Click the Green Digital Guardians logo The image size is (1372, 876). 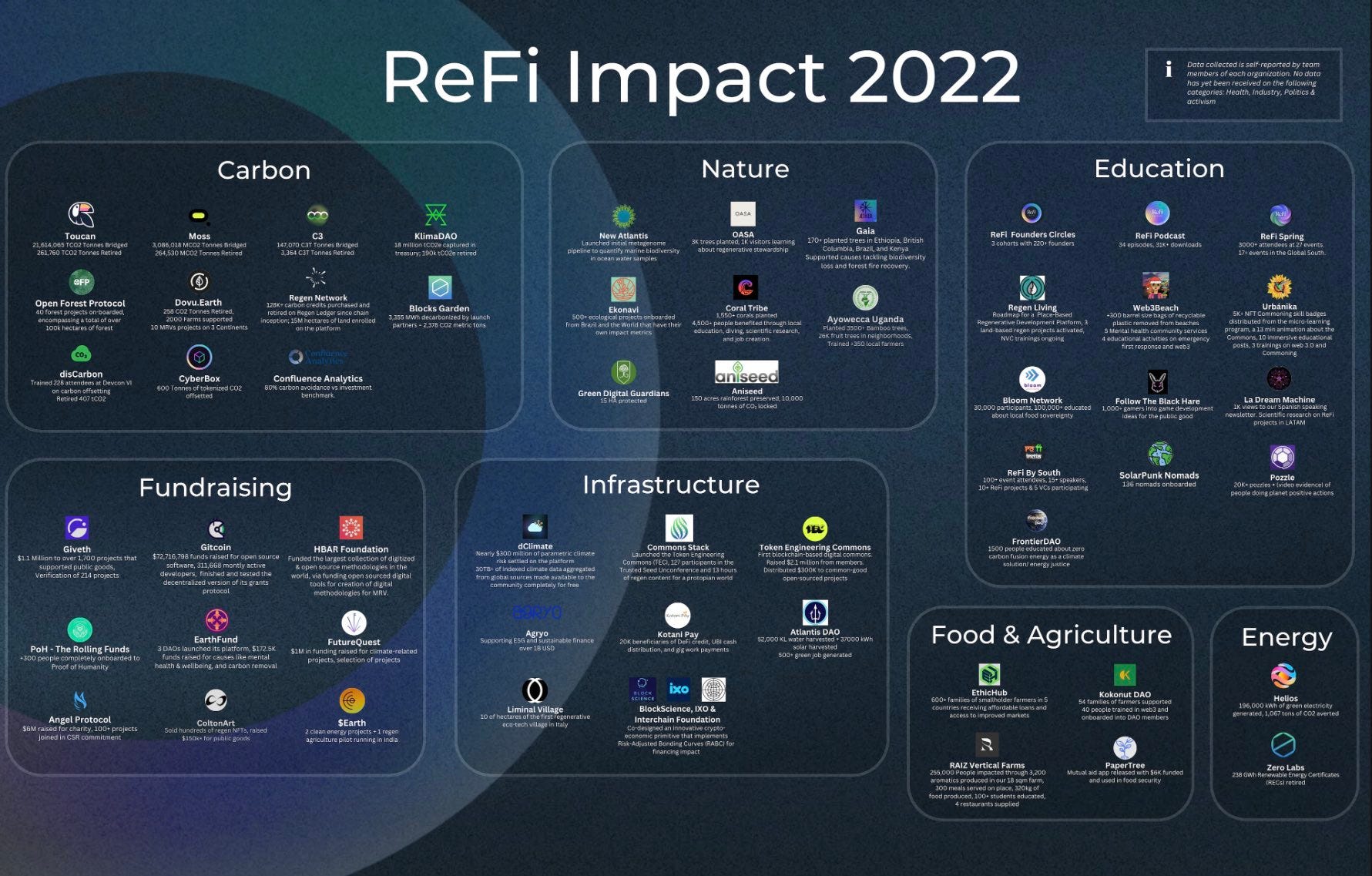point(623,373)
